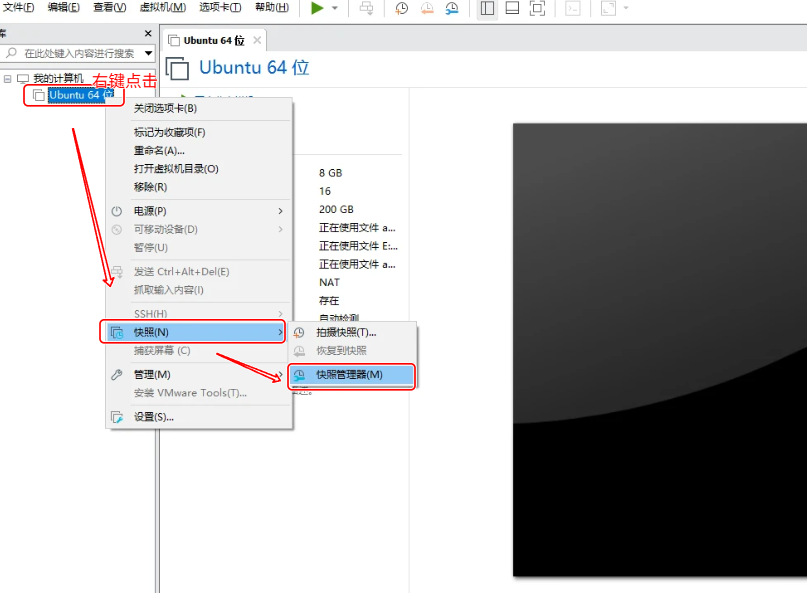Toggle the thumbnail bar view icon

512,8
